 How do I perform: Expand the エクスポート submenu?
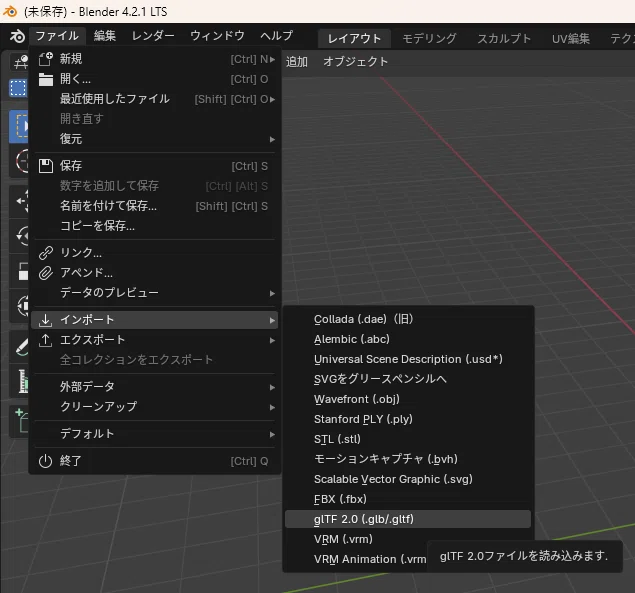click(154, 340)
